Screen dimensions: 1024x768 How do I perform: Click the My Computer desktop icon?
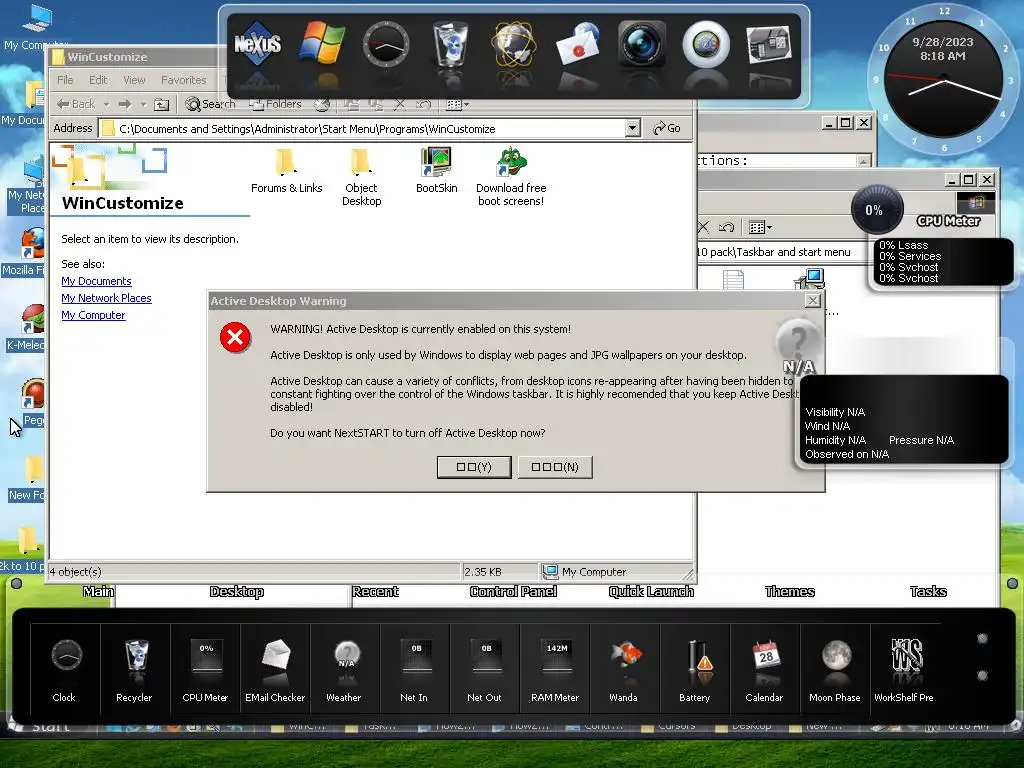point(34,26)
